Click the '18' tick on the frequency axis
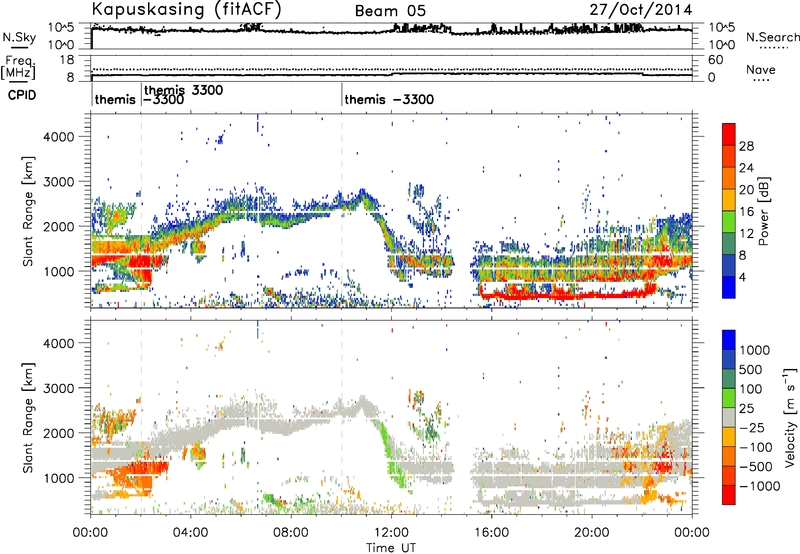The image size is (800, 554). pos(66,60)
